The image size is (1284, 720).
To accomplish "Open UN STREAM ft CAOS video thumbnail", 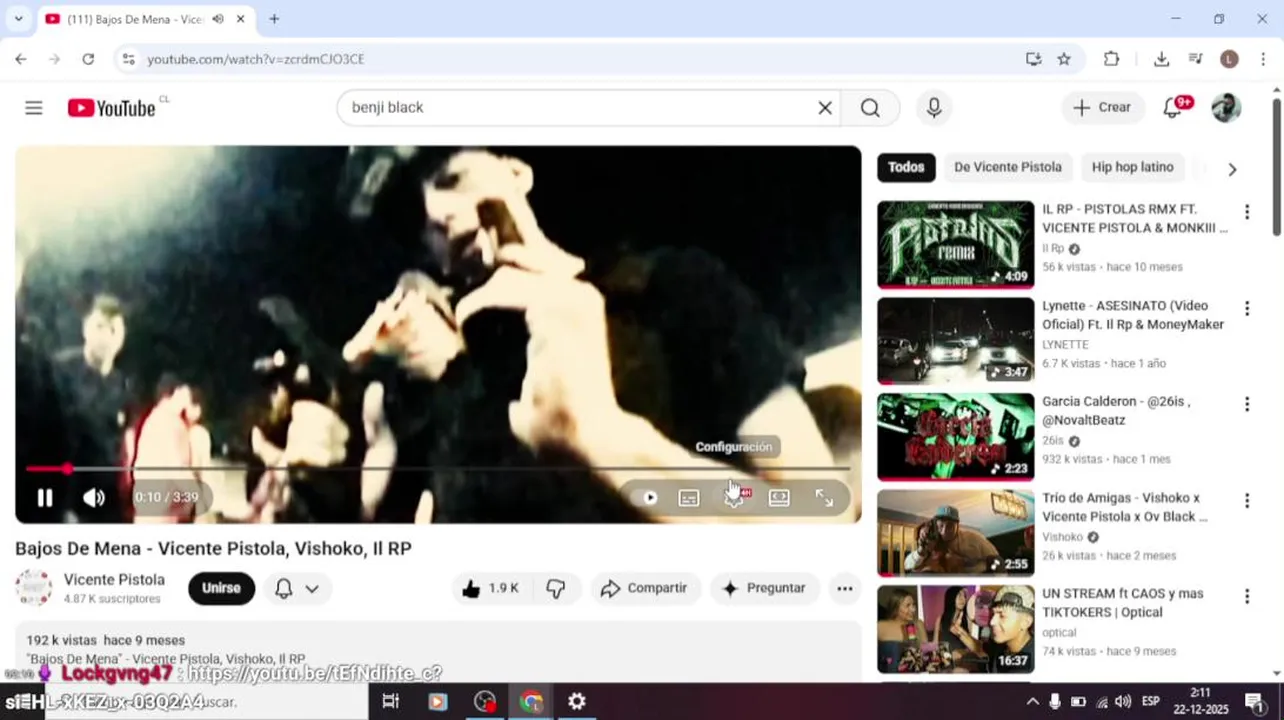I will tap(956, 629).
